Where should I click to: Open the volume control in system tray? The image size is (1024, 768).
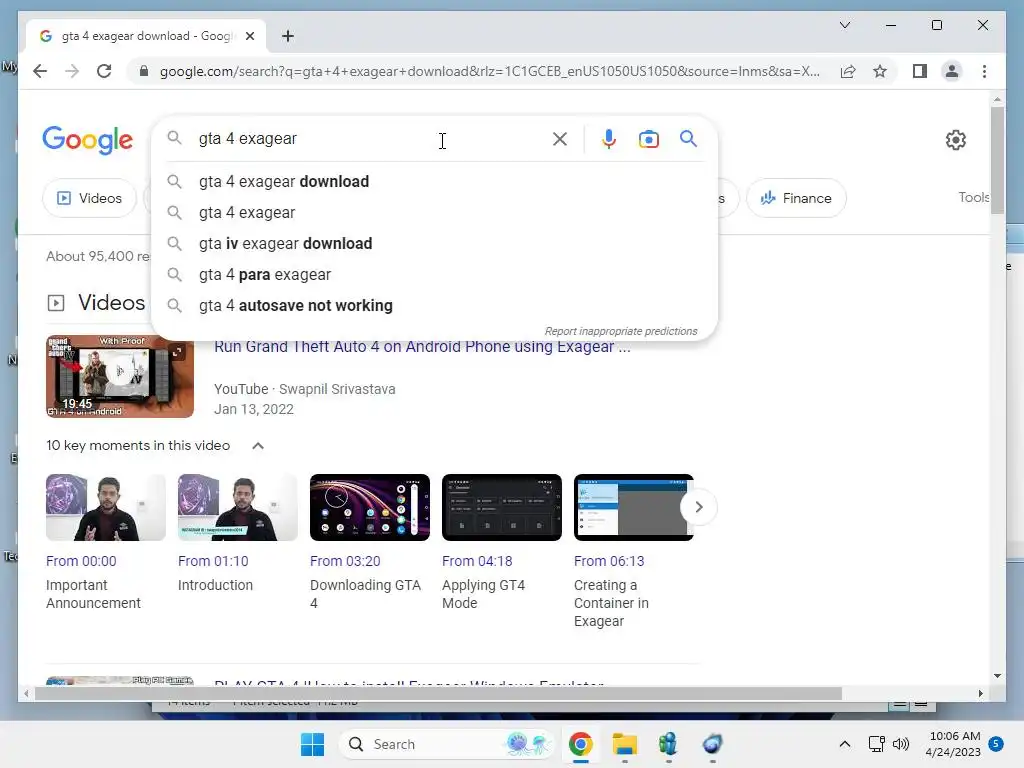click(x=901, y=744)
